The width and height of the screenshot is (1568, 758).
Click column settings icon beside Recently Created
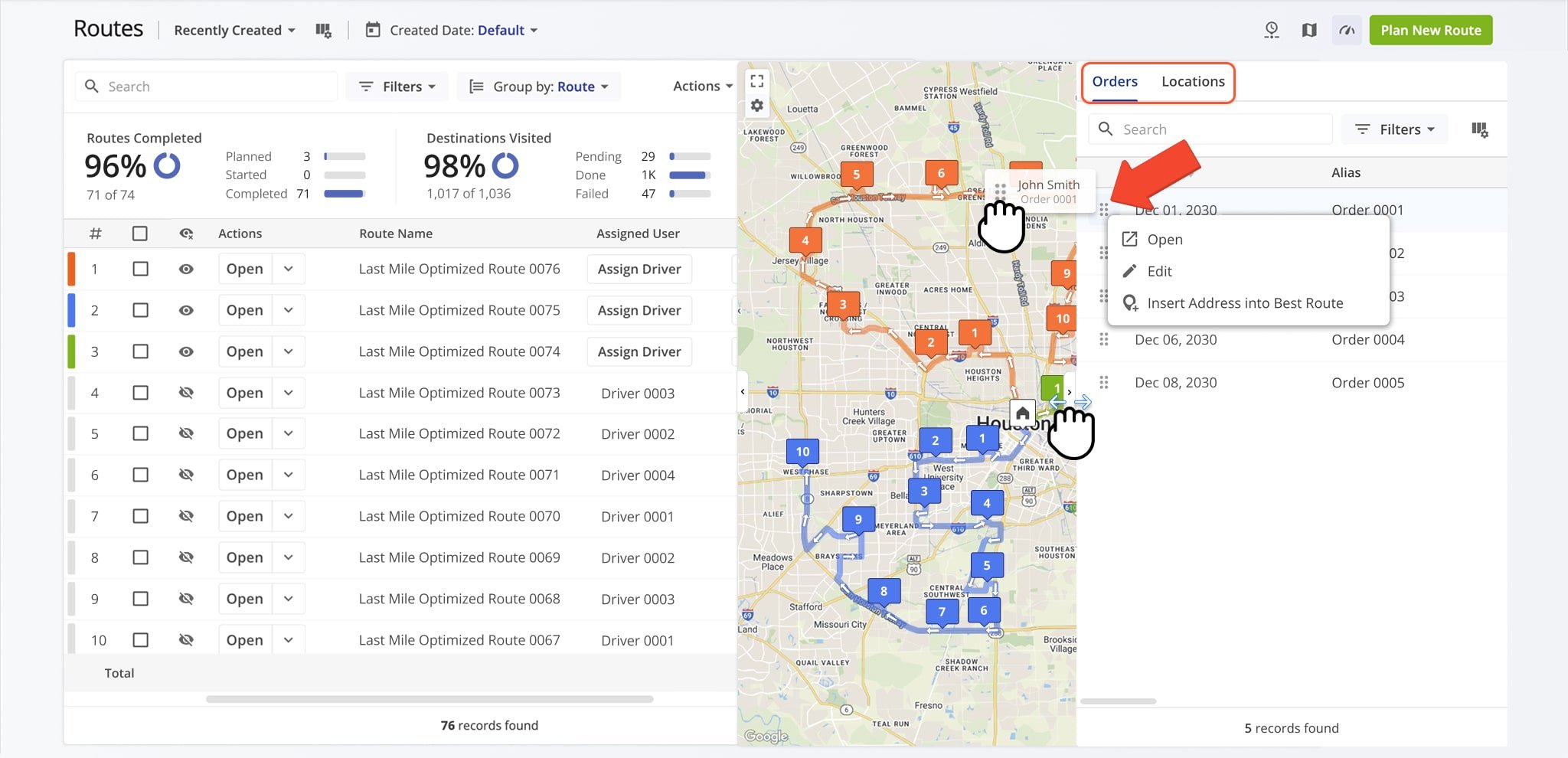coord(323,31)
